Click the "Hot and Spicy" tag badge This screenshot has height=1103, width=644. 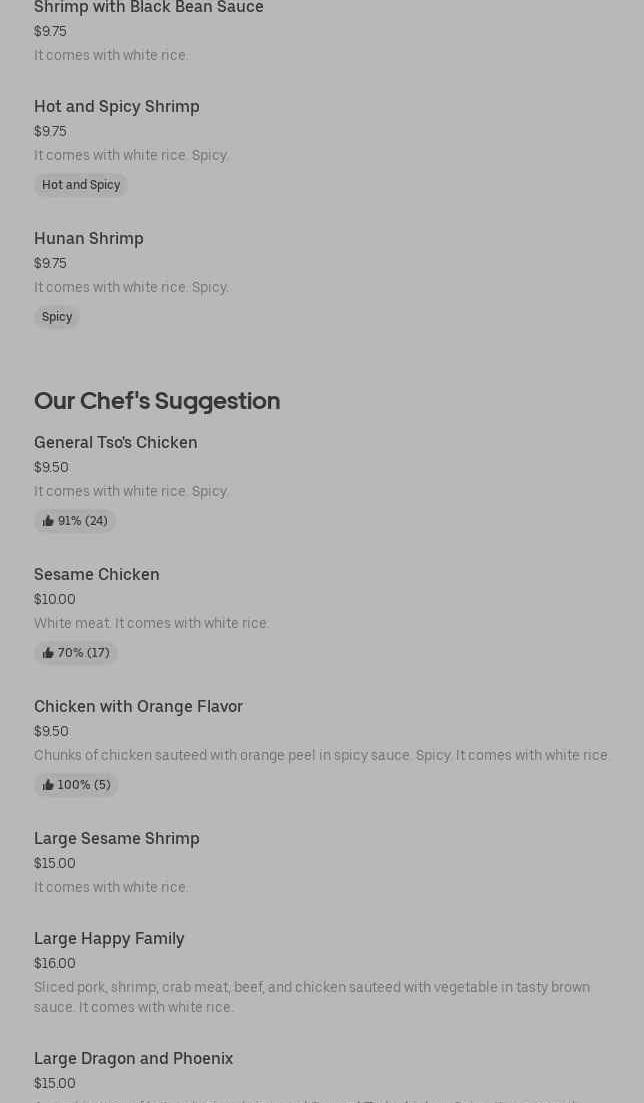(x=81, y=185)
